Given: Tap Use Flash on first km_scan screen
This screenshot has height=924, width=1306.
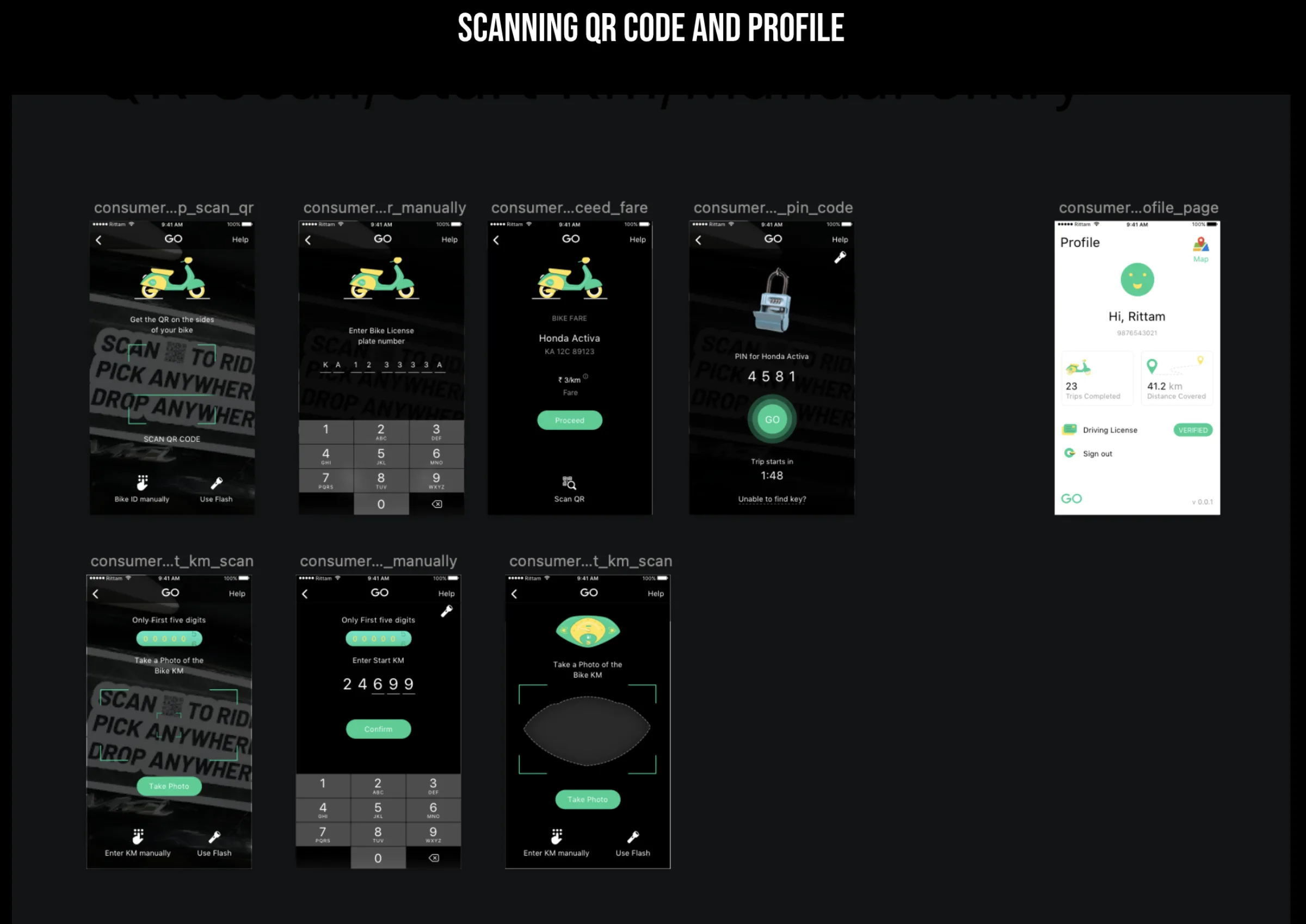Looking at the screenshot, I should point(214,843).
